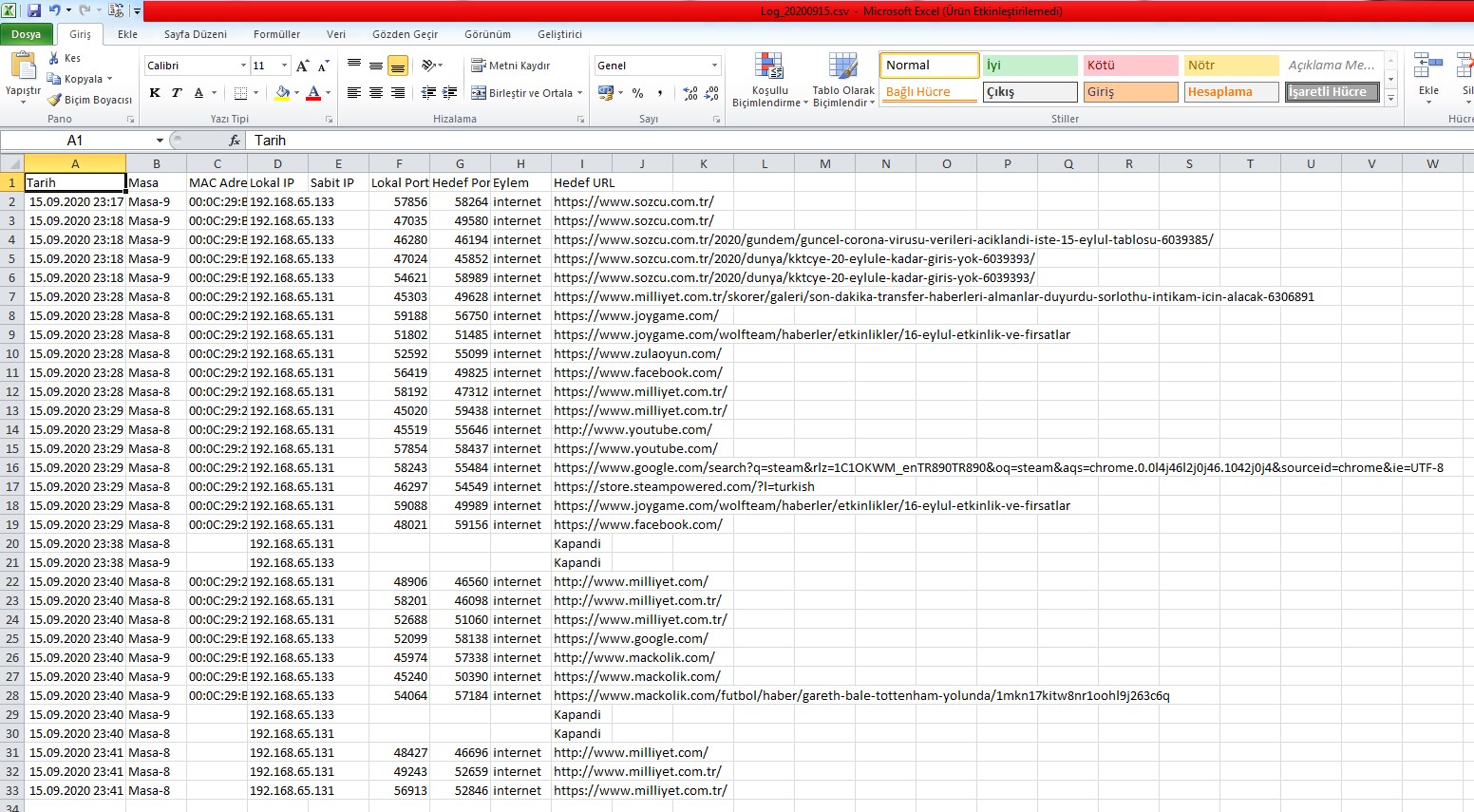Align text left in cell
Viewport: 1474px width, 812px height.
pos(354,93)
